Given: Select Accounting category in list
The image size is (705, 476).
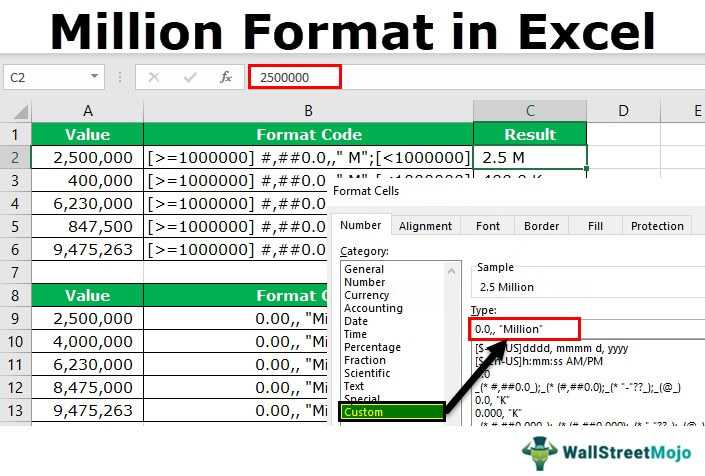Looking at the screenshot, I should point(373,308).
